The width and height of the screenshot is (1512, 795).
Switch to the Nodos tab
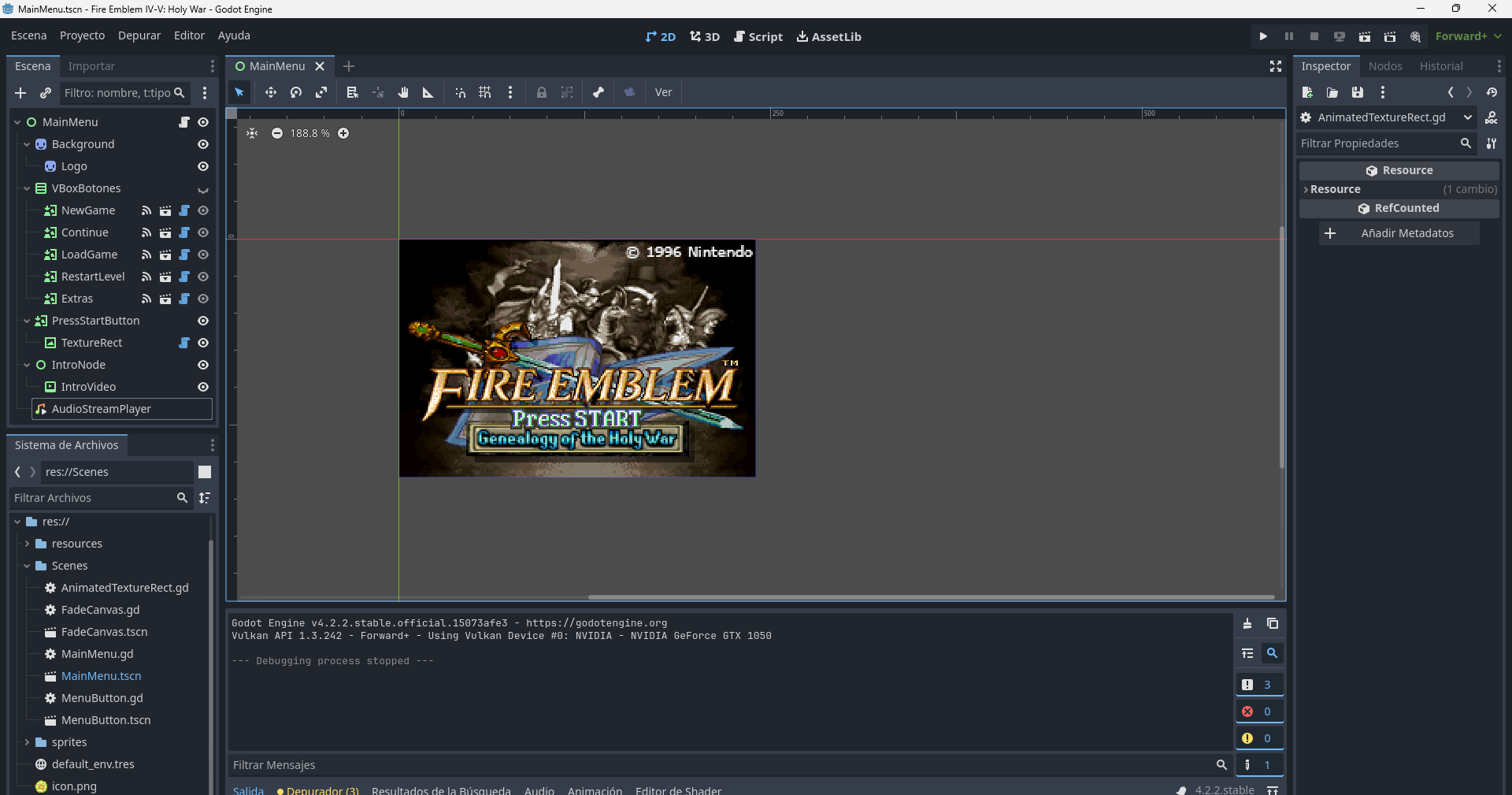click(1385, 66)
